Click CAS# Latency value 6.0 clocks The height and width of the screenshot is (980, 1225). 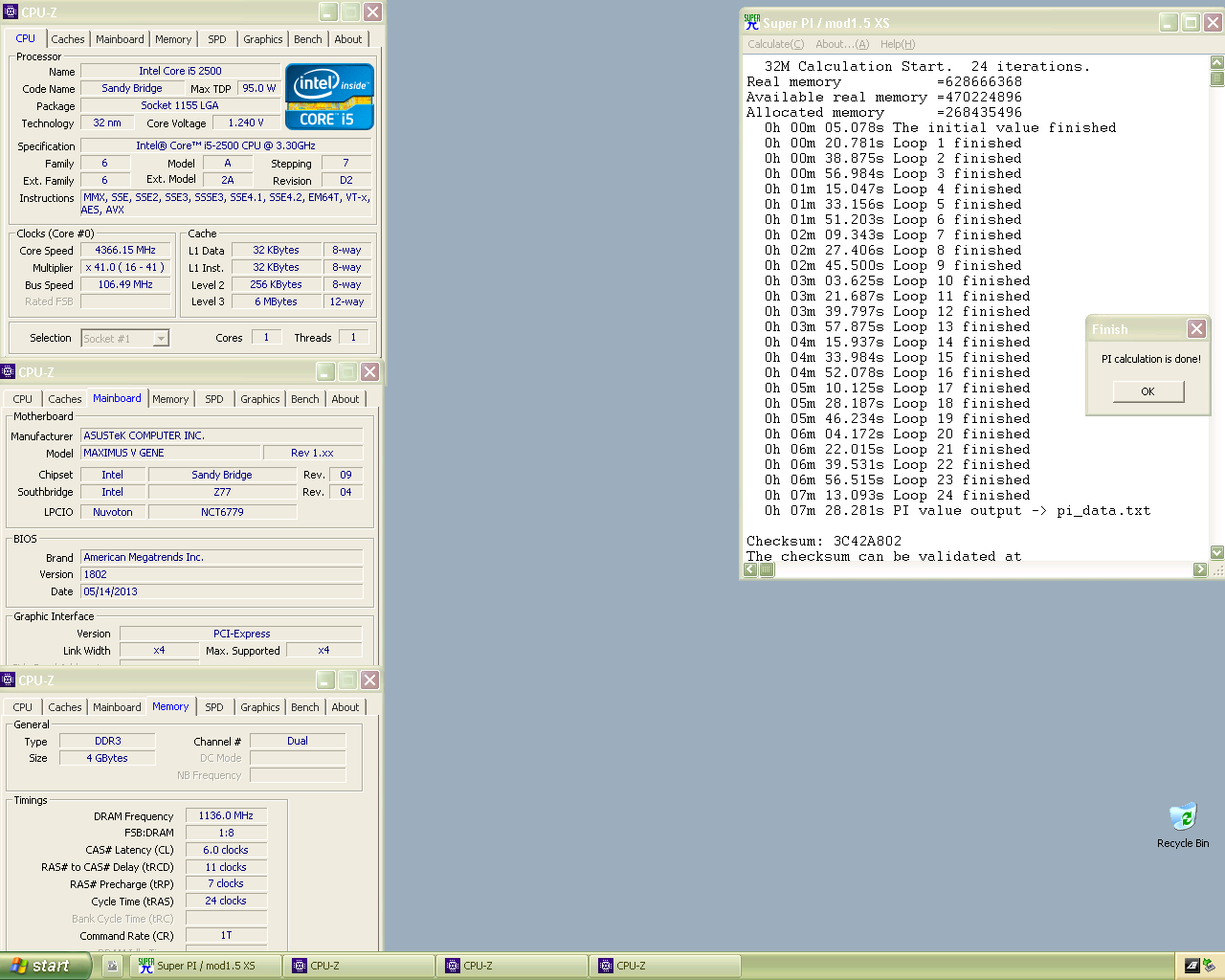pos(226,850)
